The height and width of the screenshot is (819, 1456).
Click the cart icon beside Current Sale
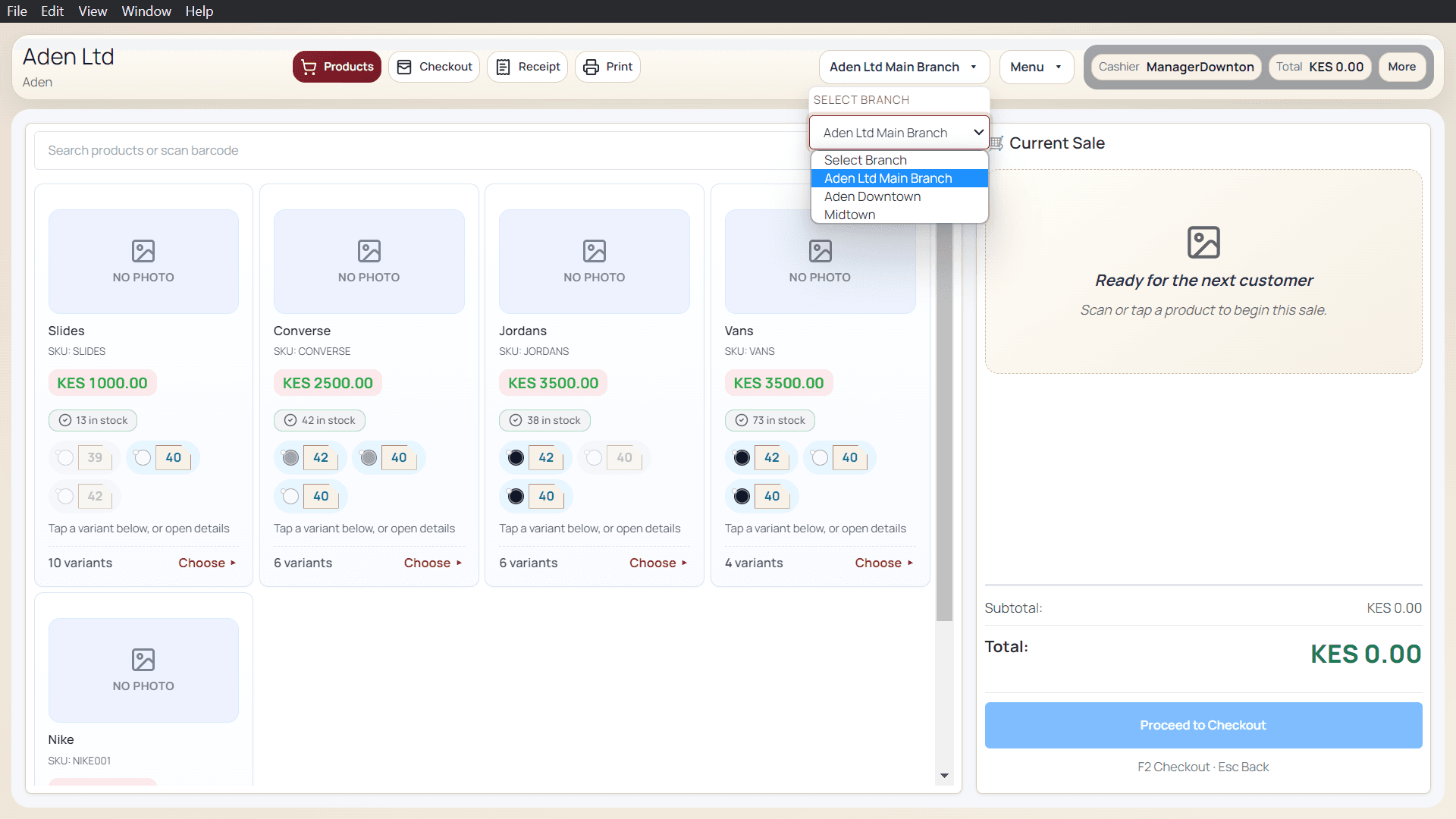[x=996, y=143]
